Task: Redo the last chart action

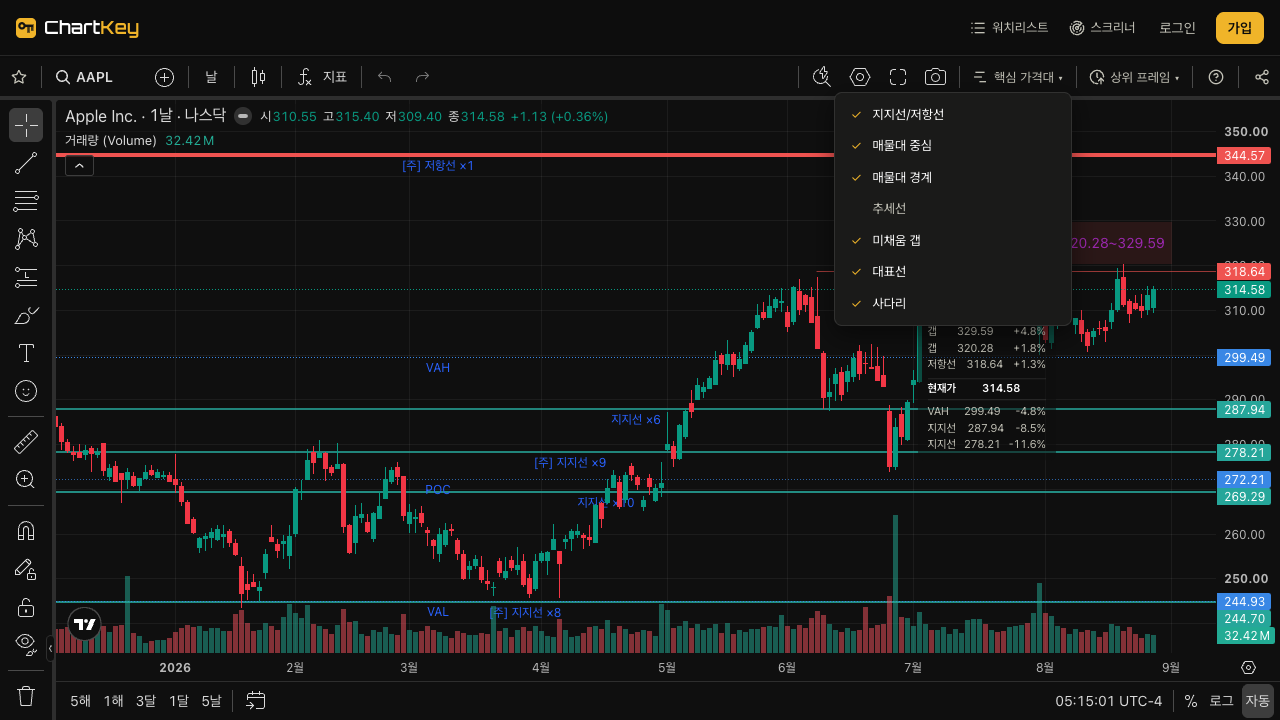Action: 422,77
